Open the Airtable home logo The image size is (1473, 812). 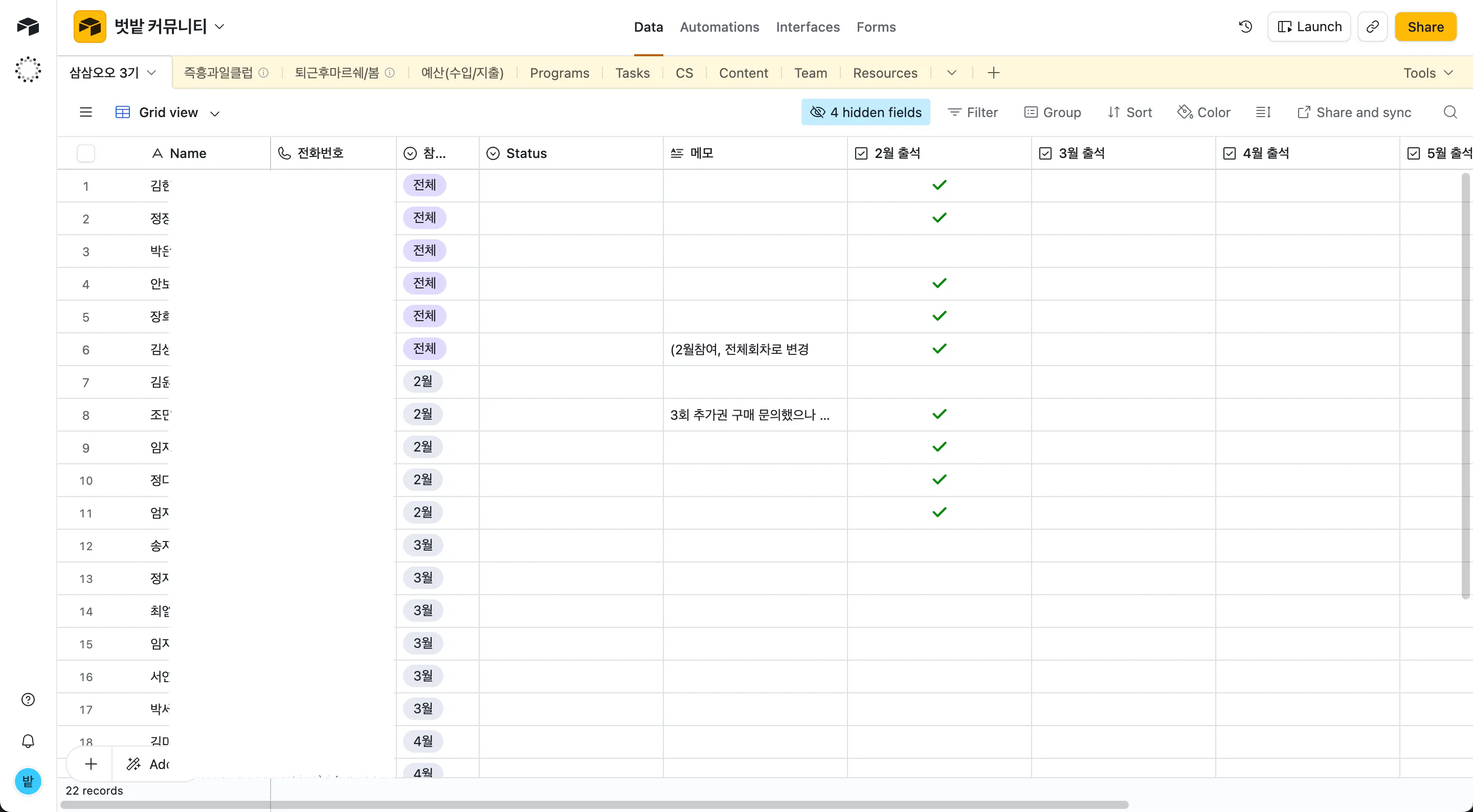pyautogui.click(x=28, y=26)
